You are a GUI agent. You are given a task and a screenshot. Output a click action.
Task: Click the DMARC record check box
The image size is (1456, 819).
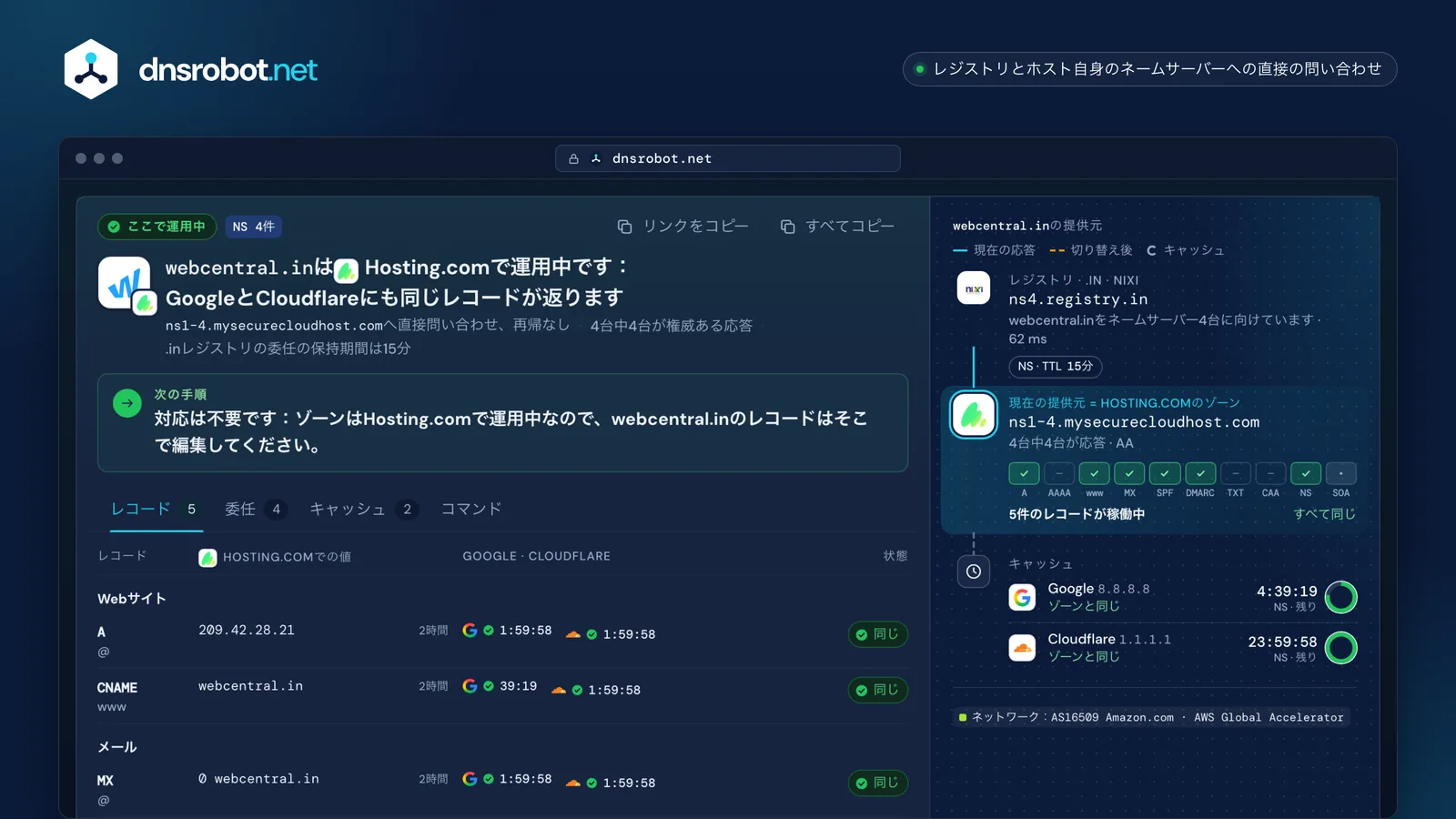coord(1200,473)
